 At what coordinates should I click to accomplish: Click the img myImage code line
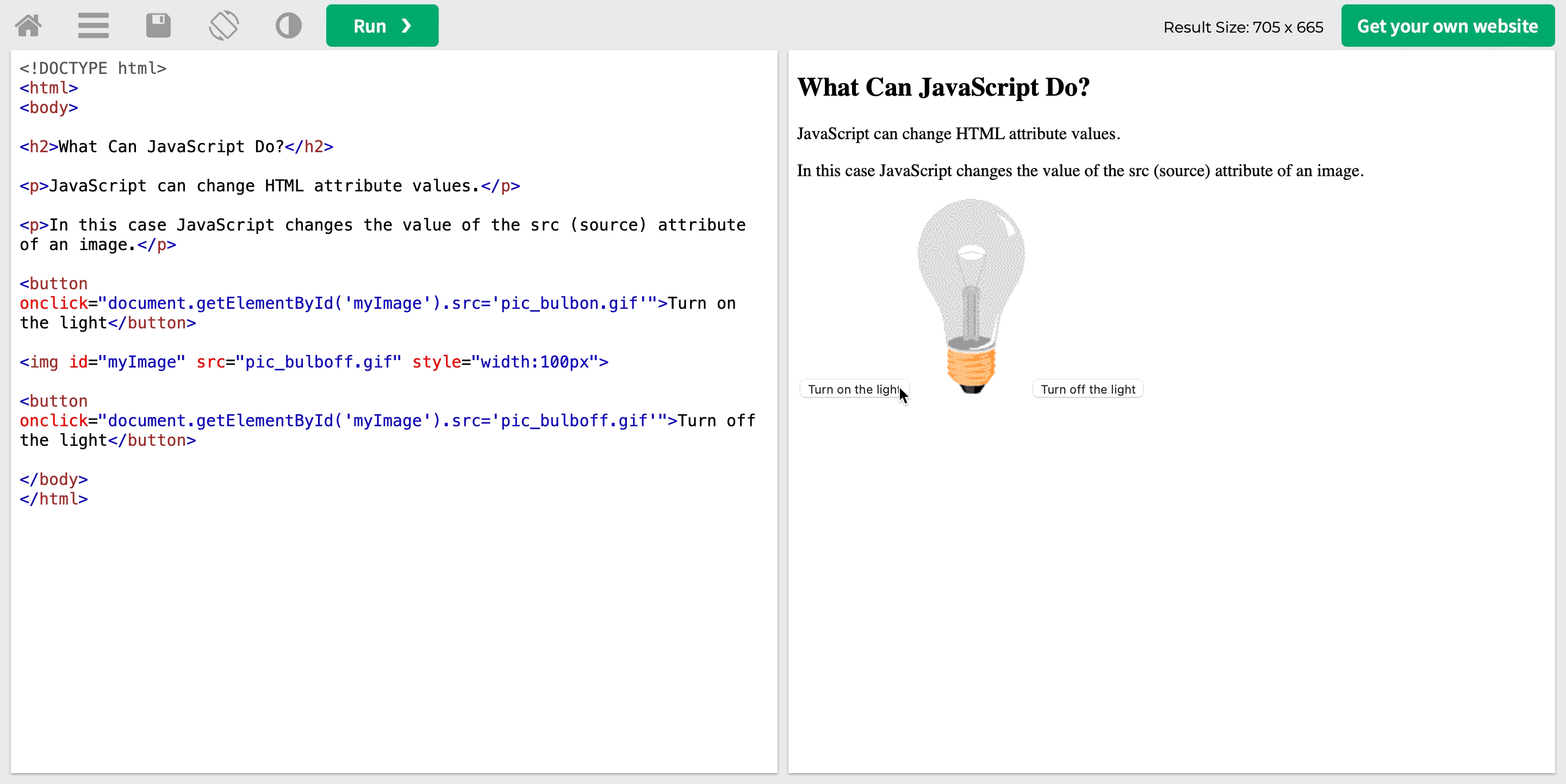(314, 362)
